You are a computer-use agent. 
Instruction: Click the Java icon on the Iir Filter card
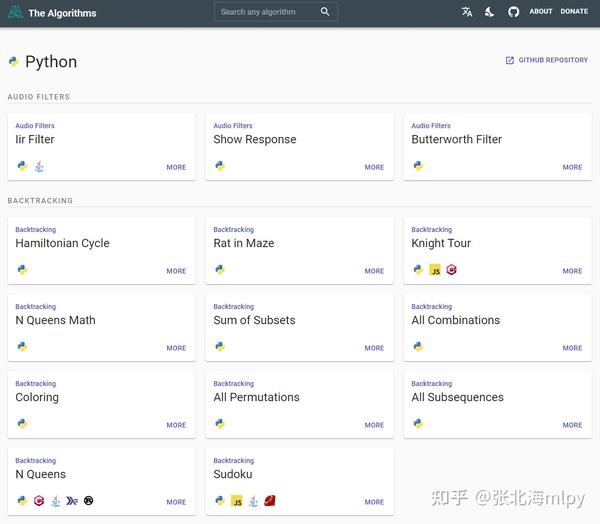tap(39, 167)
